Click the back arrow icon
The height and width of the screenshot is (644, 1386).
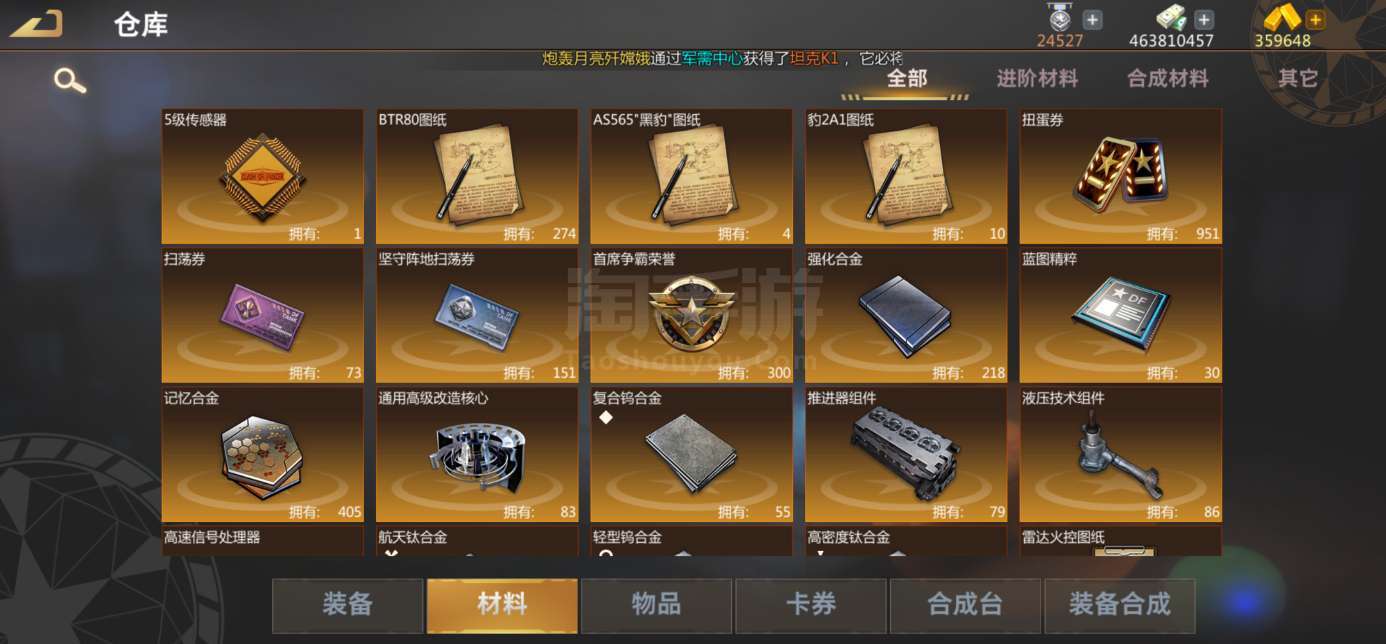click(x=36, y=23)
